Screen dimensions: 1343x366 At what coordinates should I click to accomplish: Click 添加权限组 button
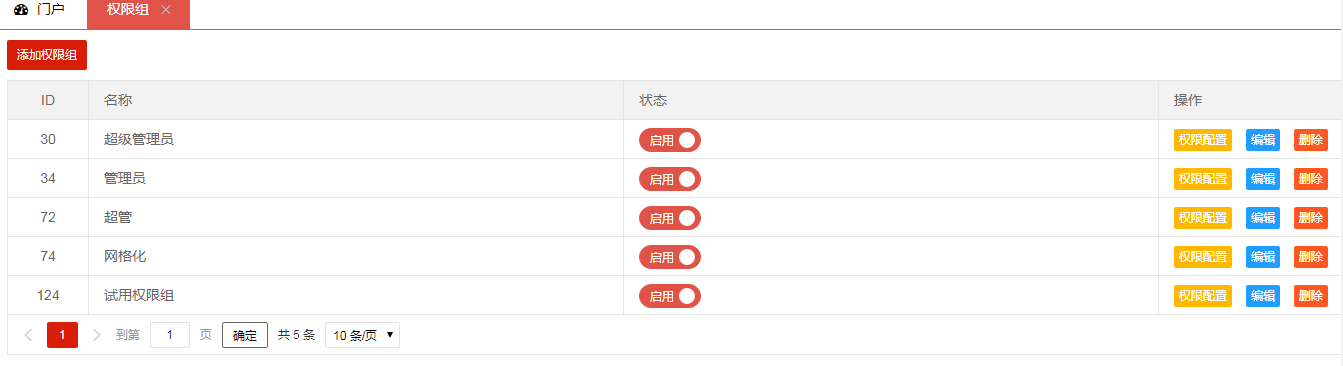click(x=47, y=55)
